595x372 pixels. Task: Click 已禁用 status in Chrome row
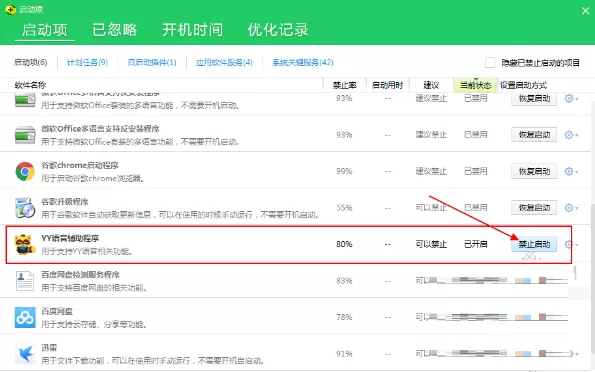coord(475,171)
